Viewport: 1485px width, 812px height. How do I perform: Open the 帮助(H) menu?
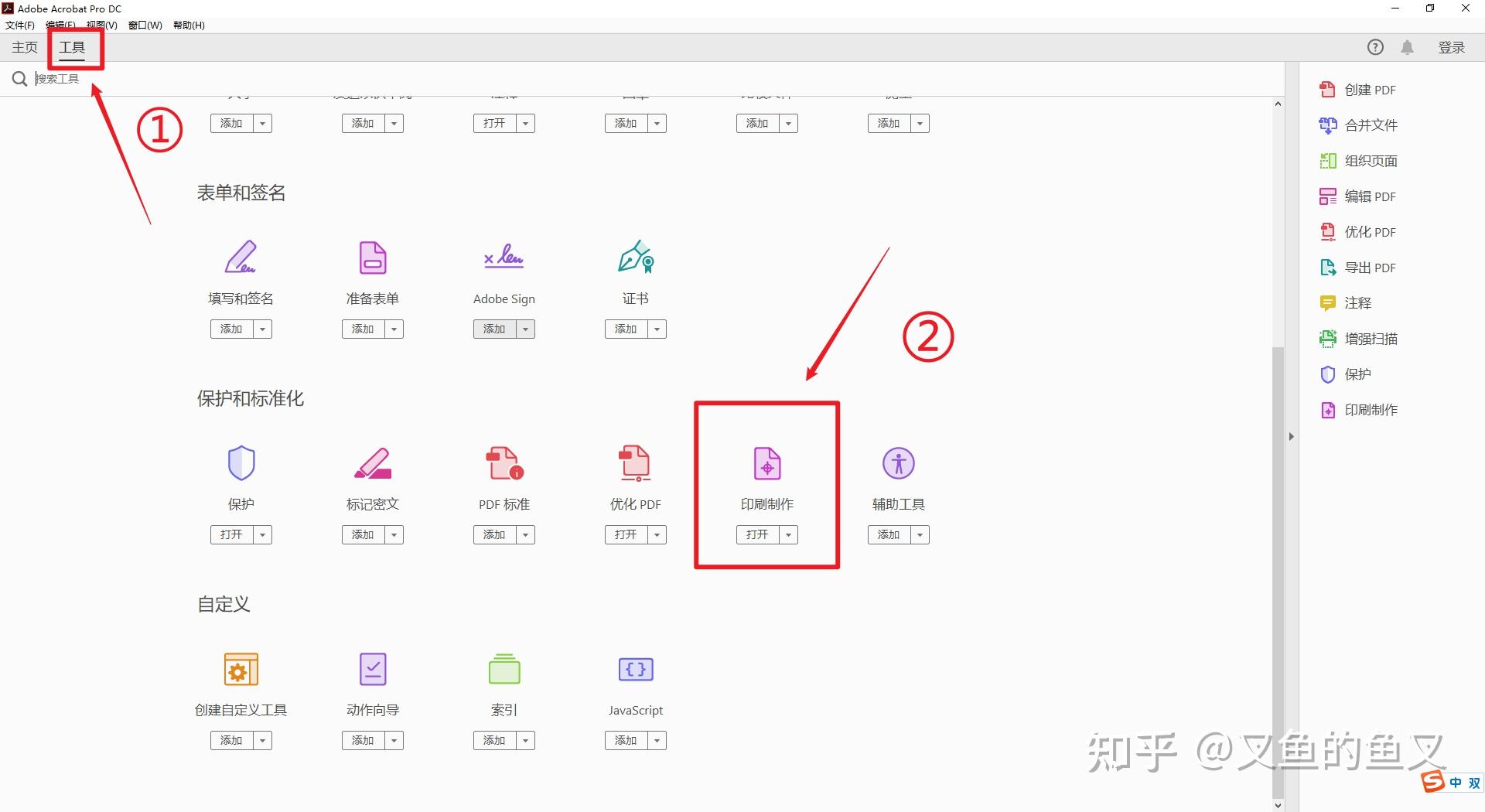tap(189, 26)
